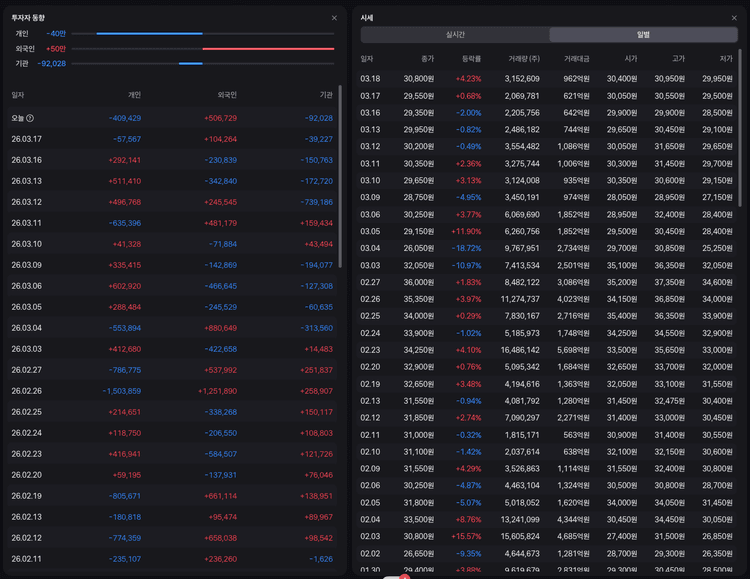Select the trade amount 962억원
The image size is (750, 579).
(576, 79)
